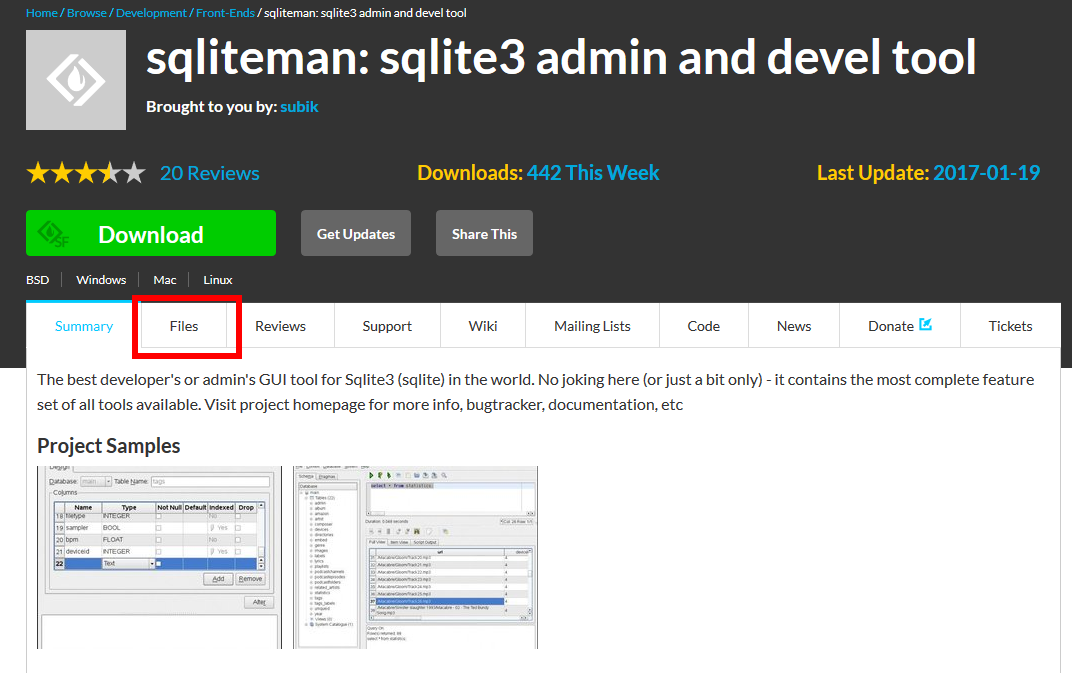Open the Support tab
Image resolution: width=1072 pixels, height=673 pixels.
pos(387,326)
